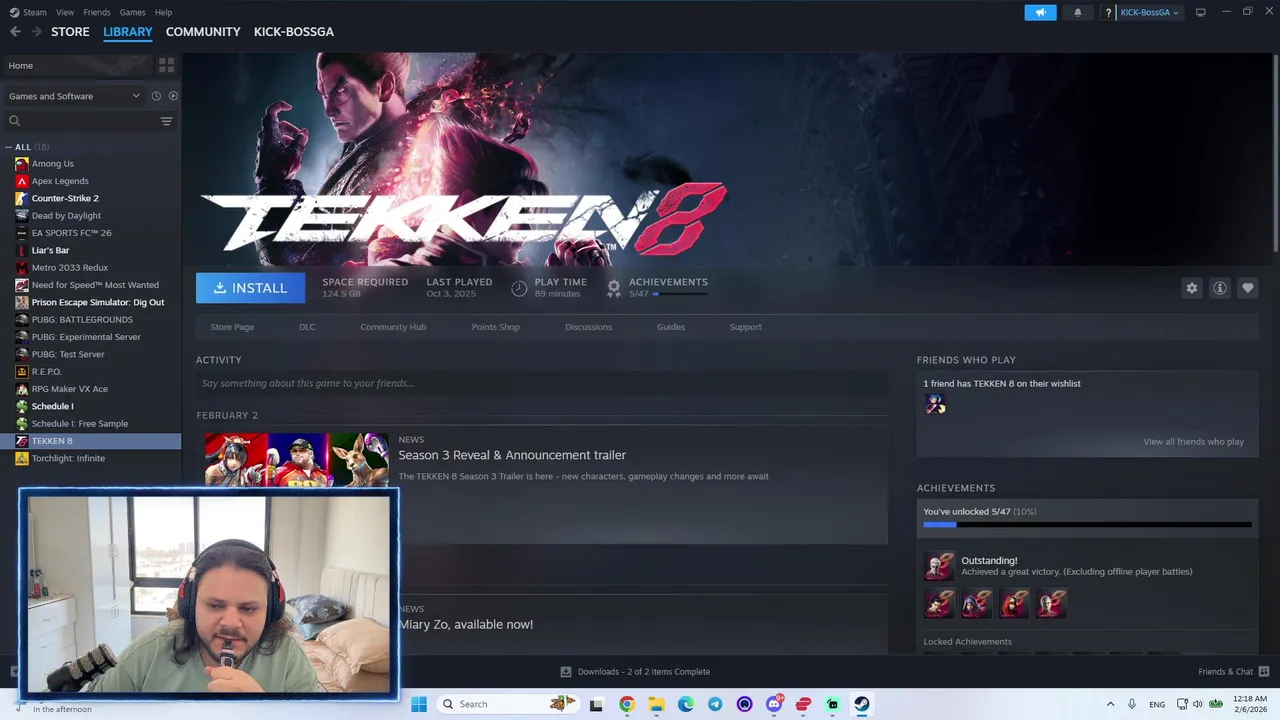Switch library to grid collections view

166,65
